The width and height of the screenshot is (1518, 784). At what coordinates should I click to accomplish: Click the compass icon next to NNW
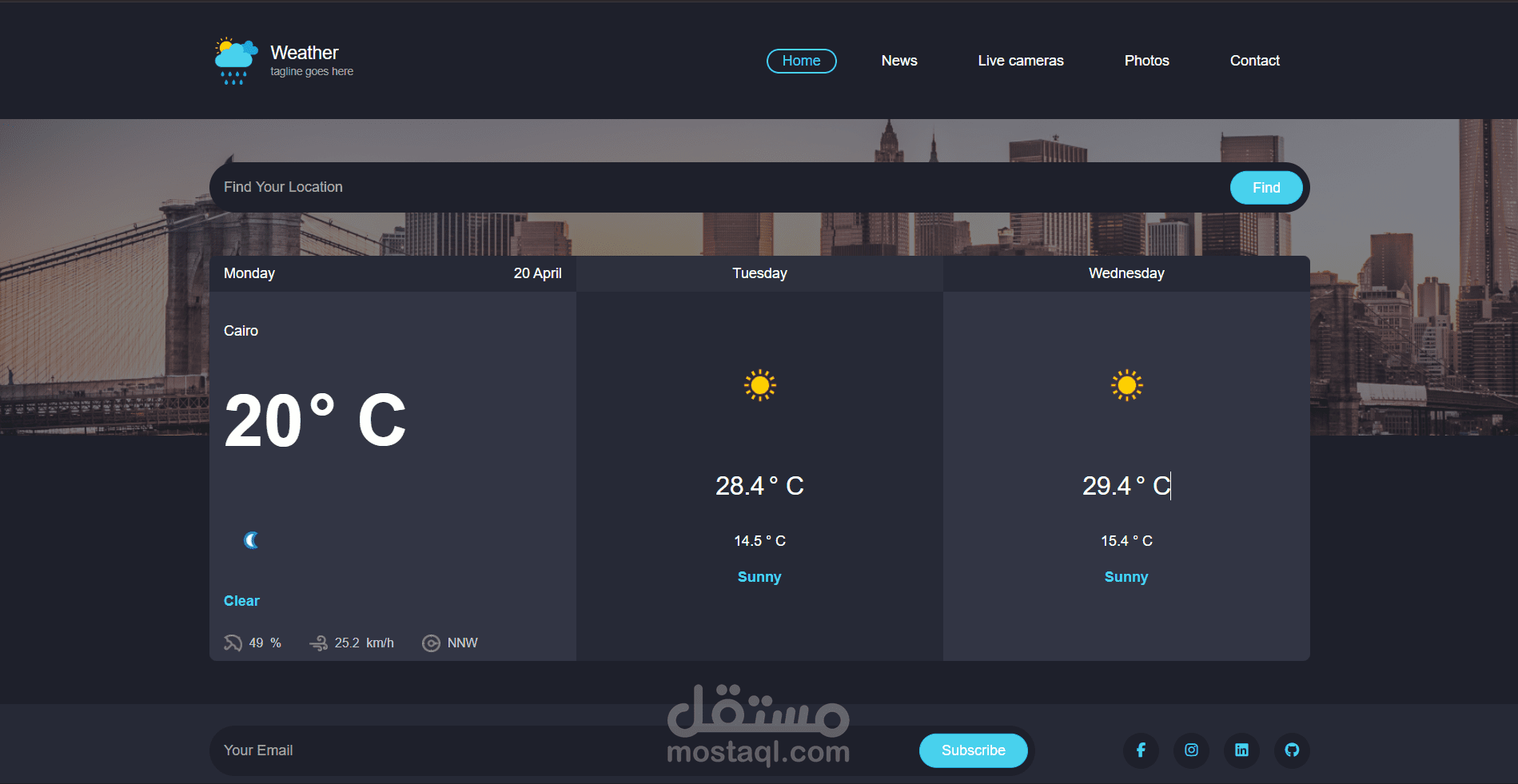click(x=431, y=643)
